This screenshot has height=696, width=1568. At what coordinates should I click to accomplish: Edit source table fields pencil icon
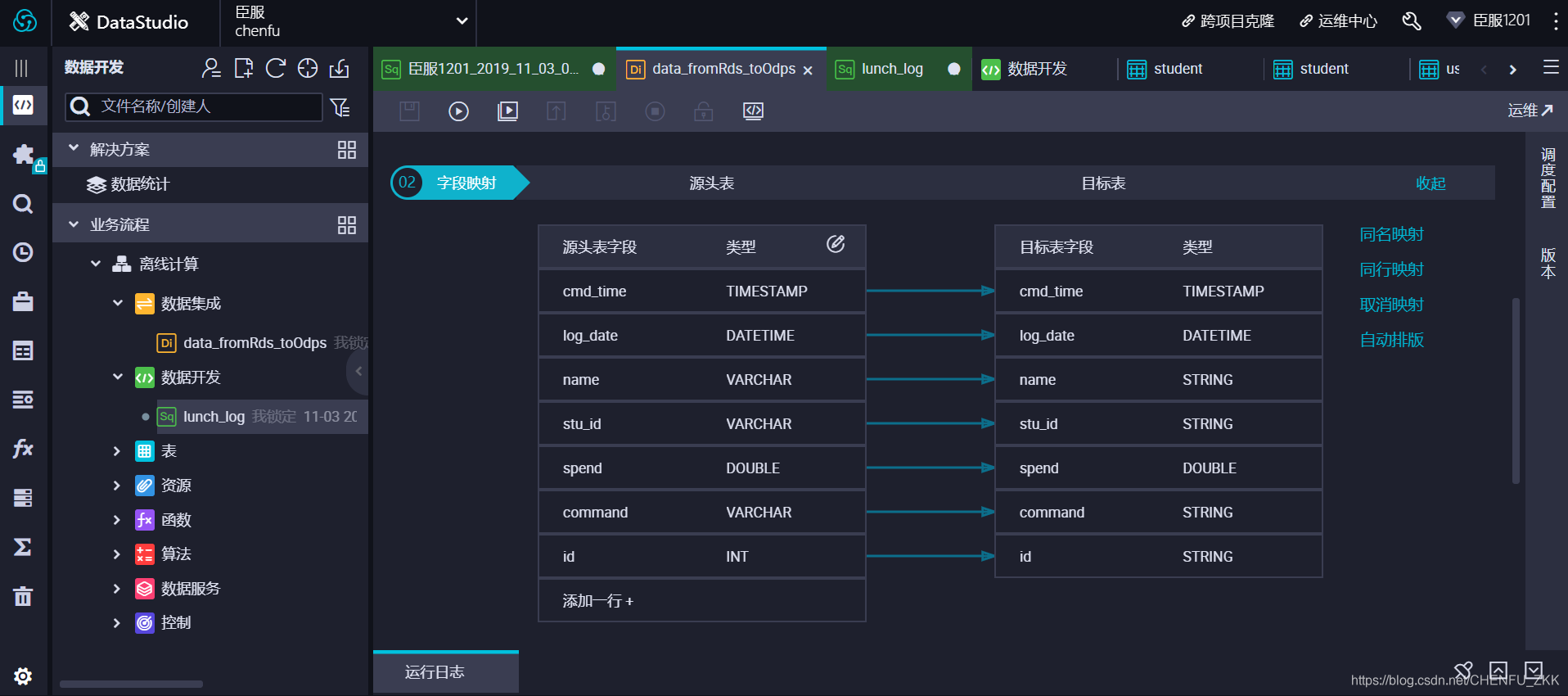[836, 244]
